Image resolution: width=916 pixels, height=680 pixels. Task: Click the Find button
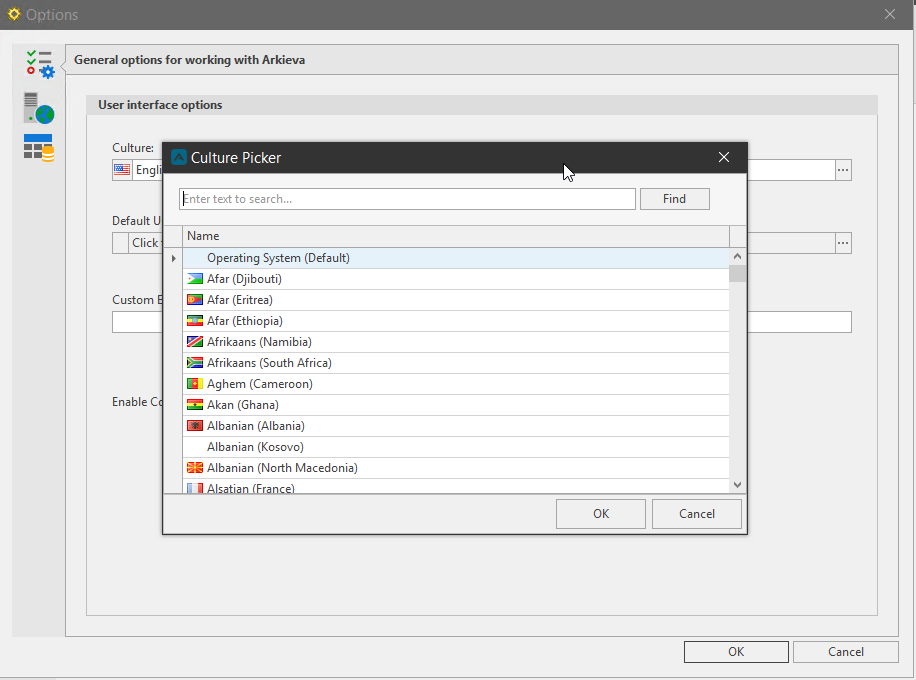[x=675, y=199]
